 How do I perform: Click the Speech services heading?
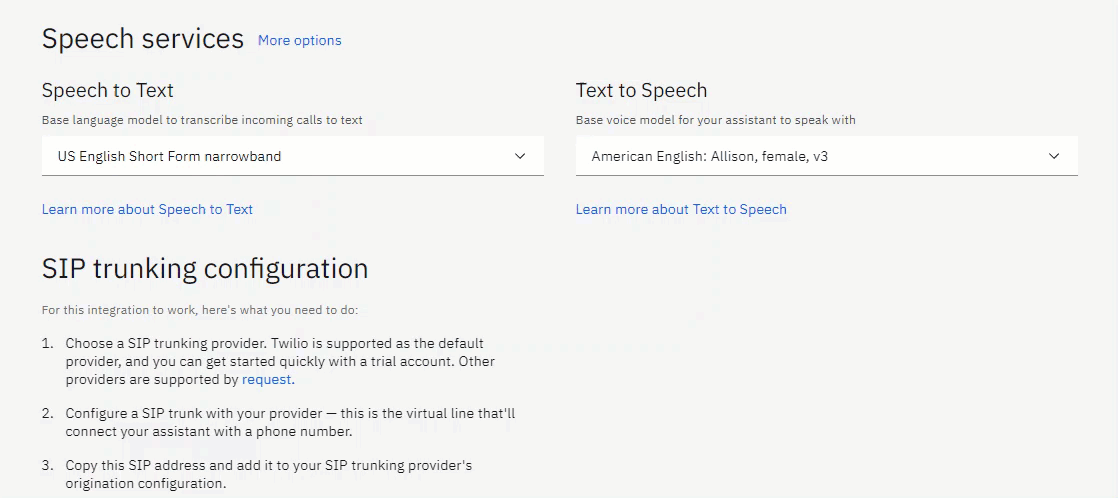(143, 39)
